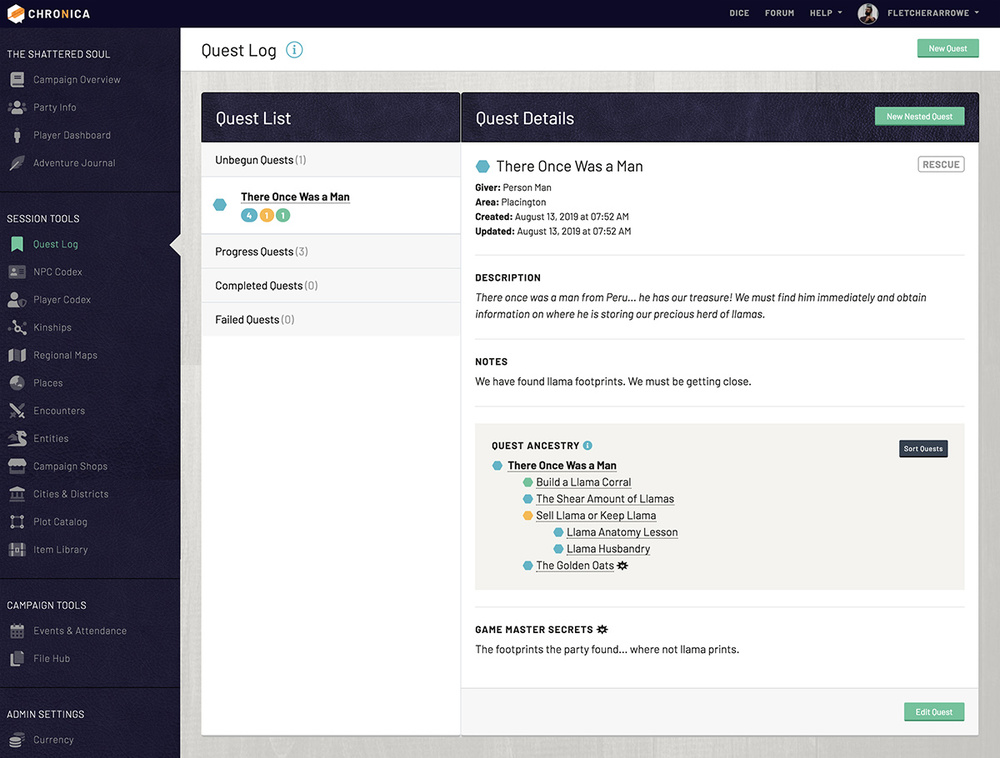The image size is (1000, 758).
Task: Go to the Forum menu item
Action: [x=779, y=14]
